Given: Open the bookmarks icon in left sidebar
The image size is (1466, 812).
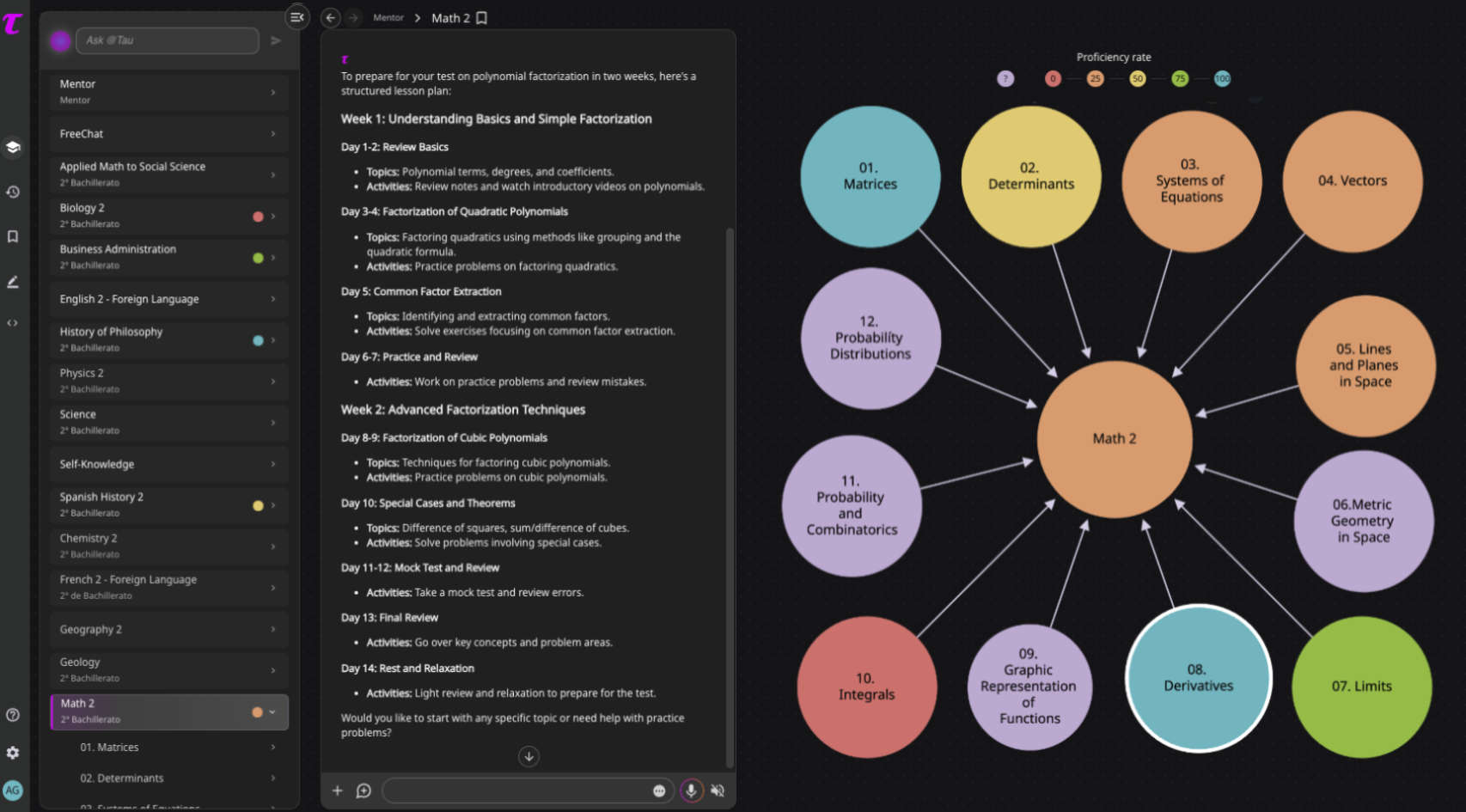Looking at the screenshot, I should [x=13, y=236].
